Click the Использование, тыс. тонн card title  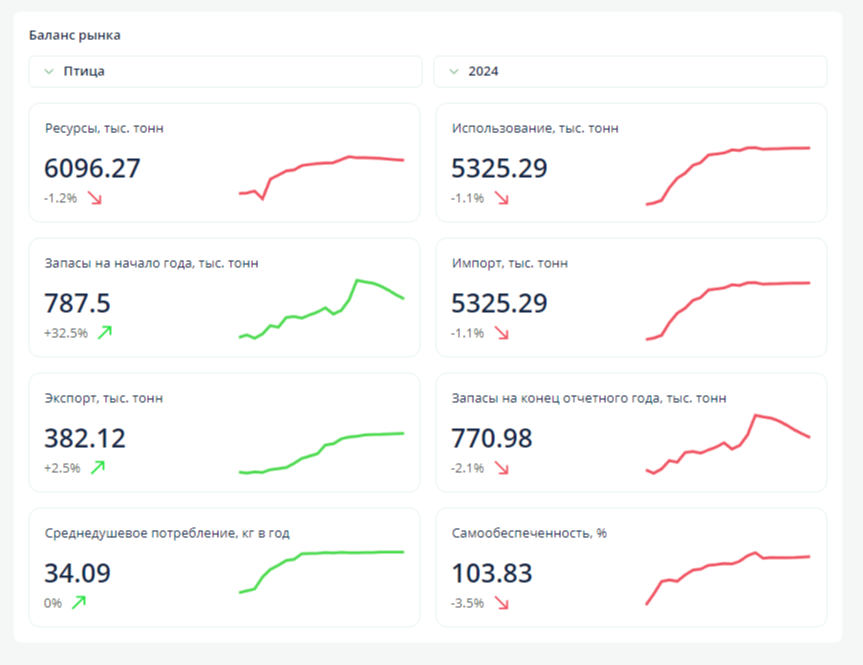tap(535, 128)
